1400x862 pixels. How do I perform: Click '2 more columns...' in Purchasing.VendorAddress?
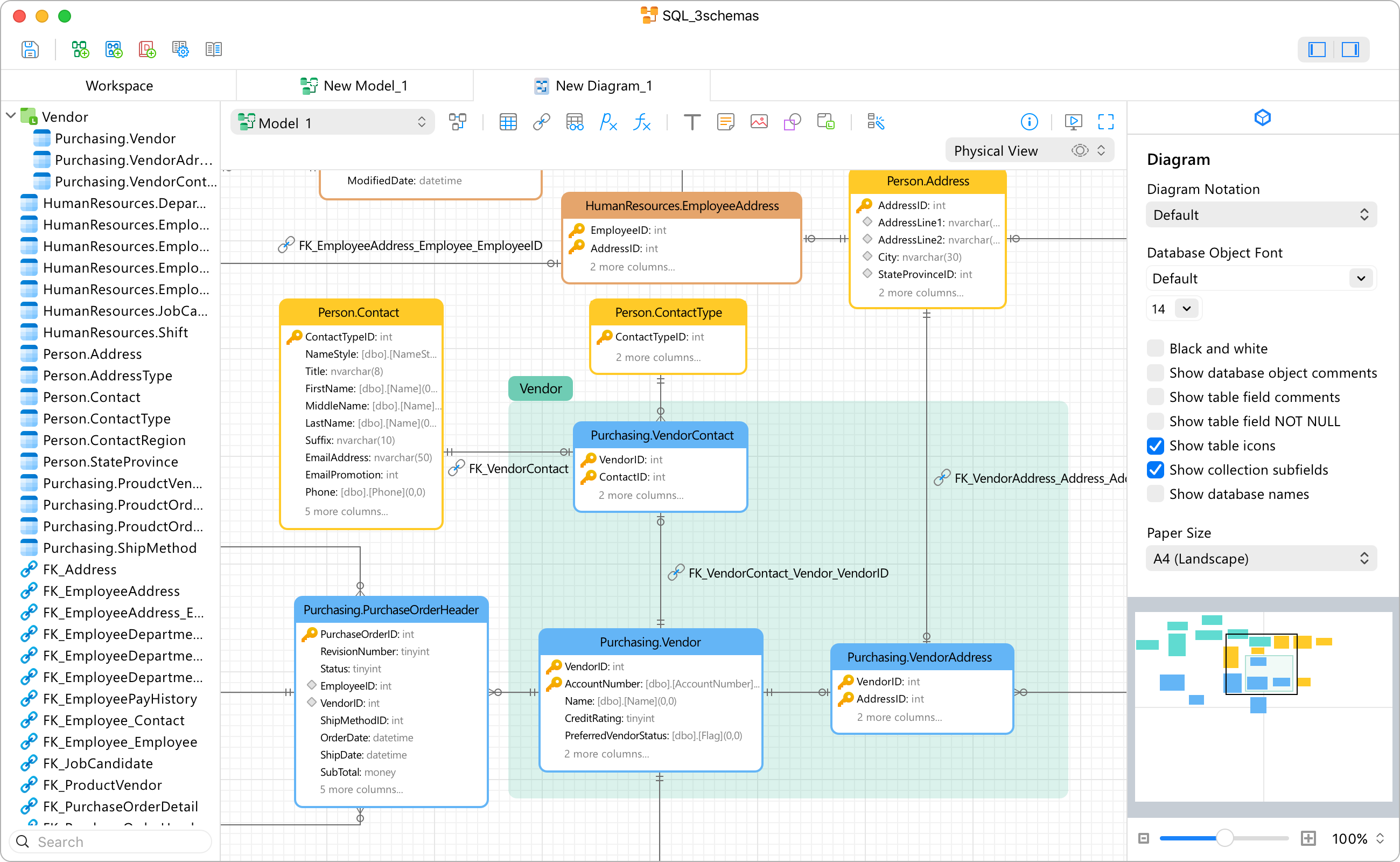pos(899,717)
